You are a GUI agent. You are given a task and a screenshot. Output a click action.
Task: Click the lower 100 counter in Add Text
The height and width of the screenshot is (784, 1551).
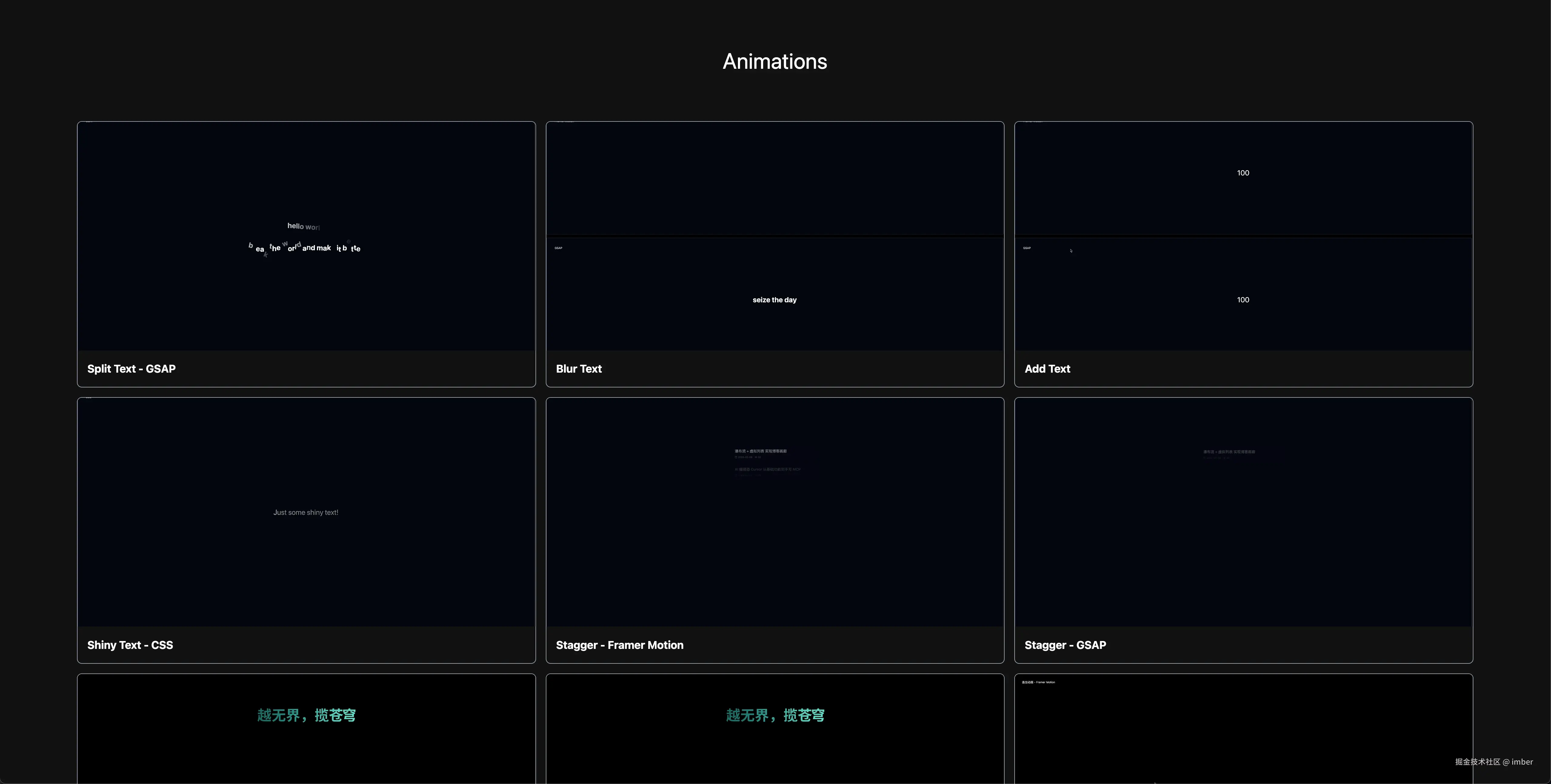(x=1243, y=299)
